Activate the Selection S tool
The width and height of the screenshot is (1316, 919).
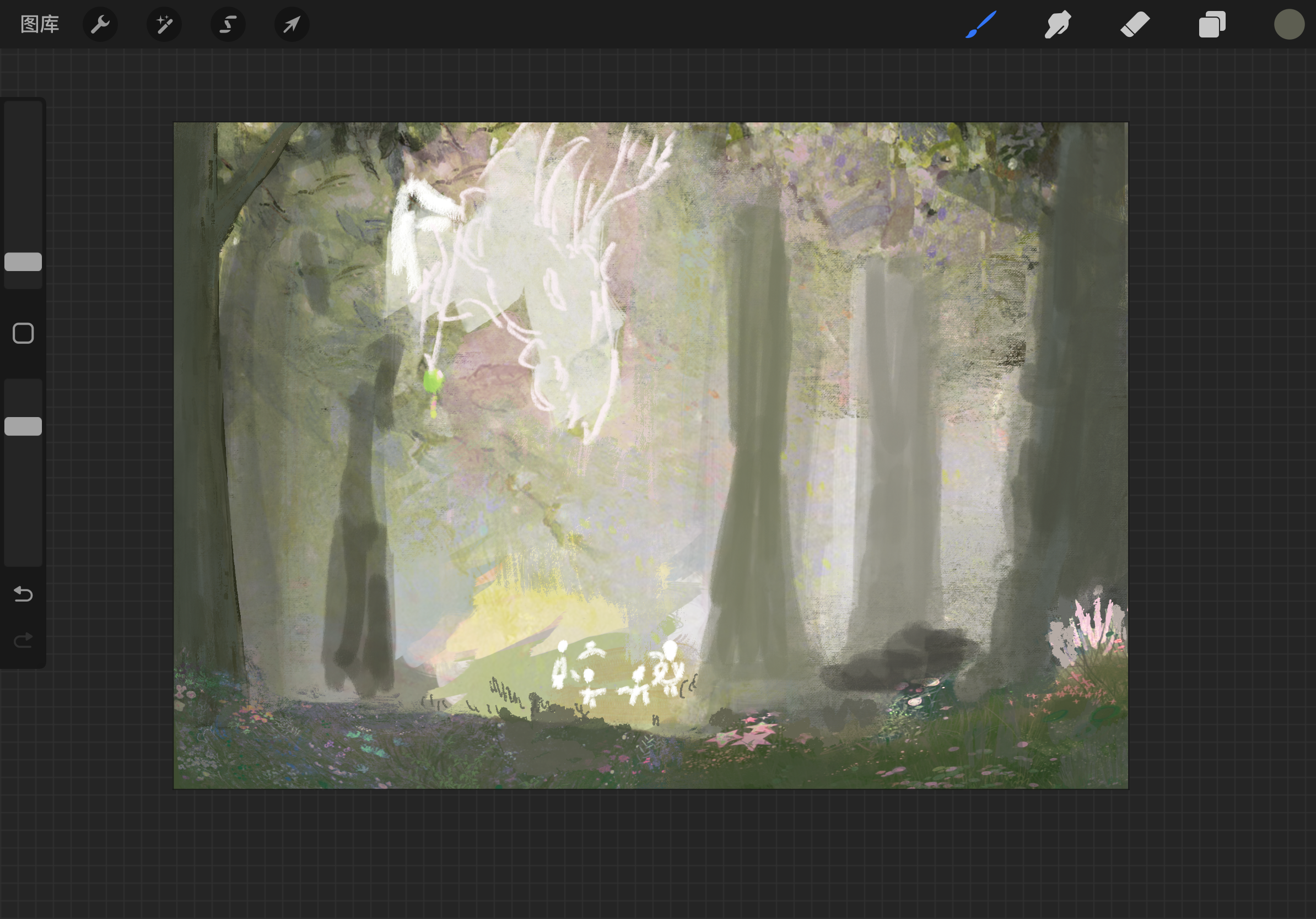tap(228, 24)
